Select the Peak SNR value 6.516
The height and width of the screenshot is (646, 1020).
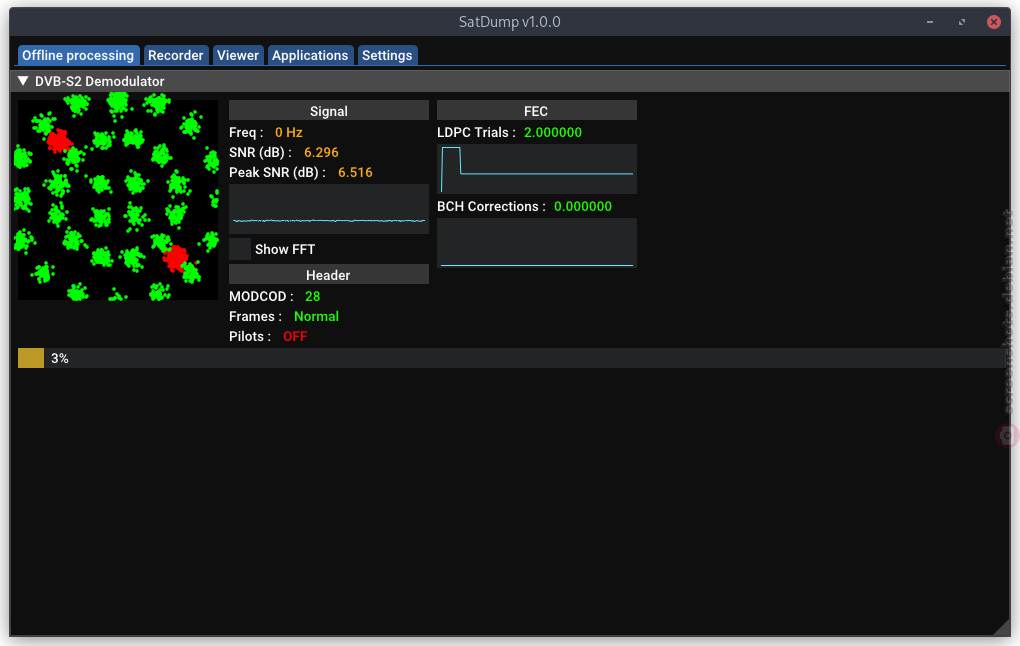[x=355, y=172]
